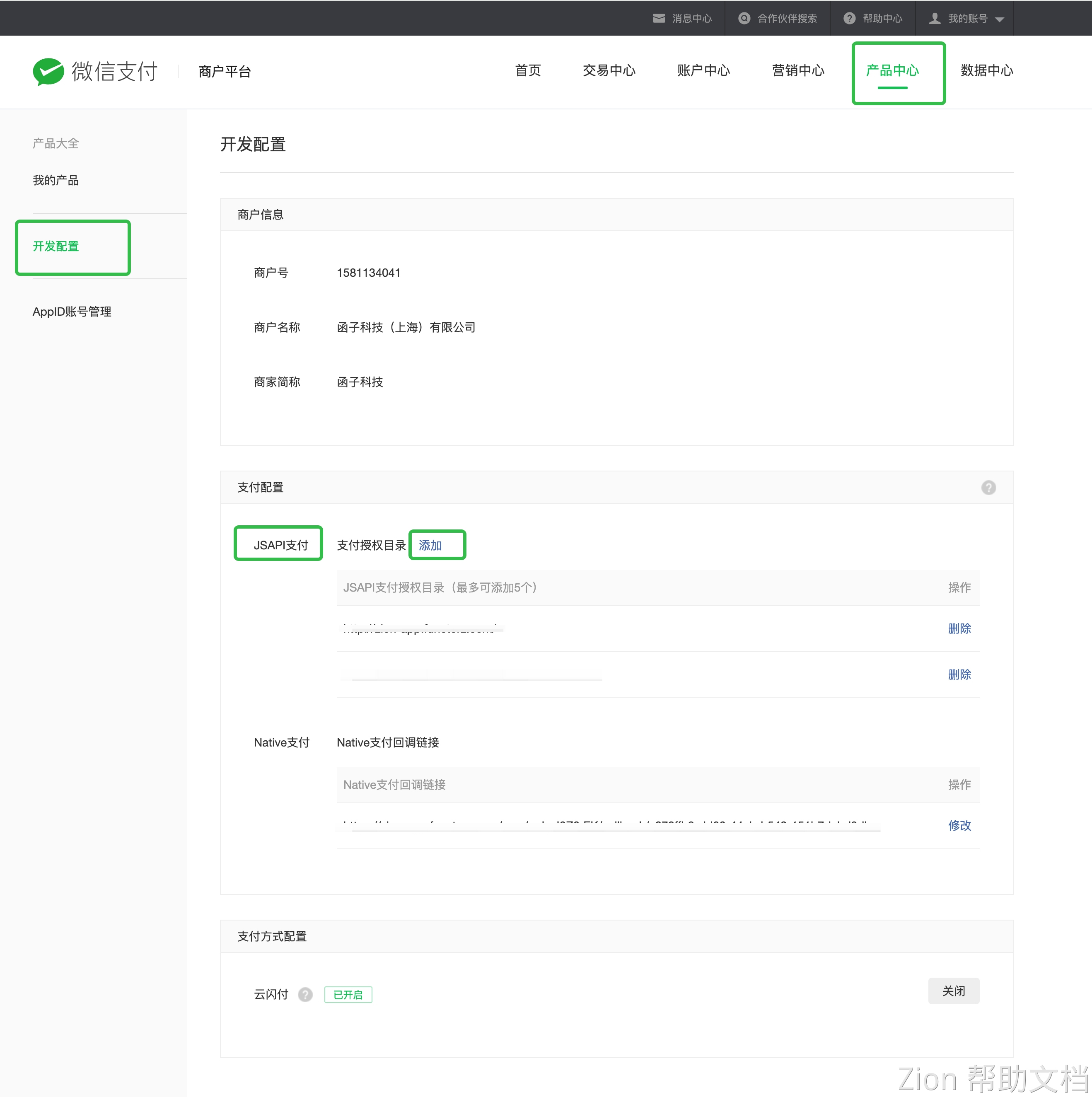1092x1097 pixels.
Task: Open the 数据中心 tab
Action: 987,70
